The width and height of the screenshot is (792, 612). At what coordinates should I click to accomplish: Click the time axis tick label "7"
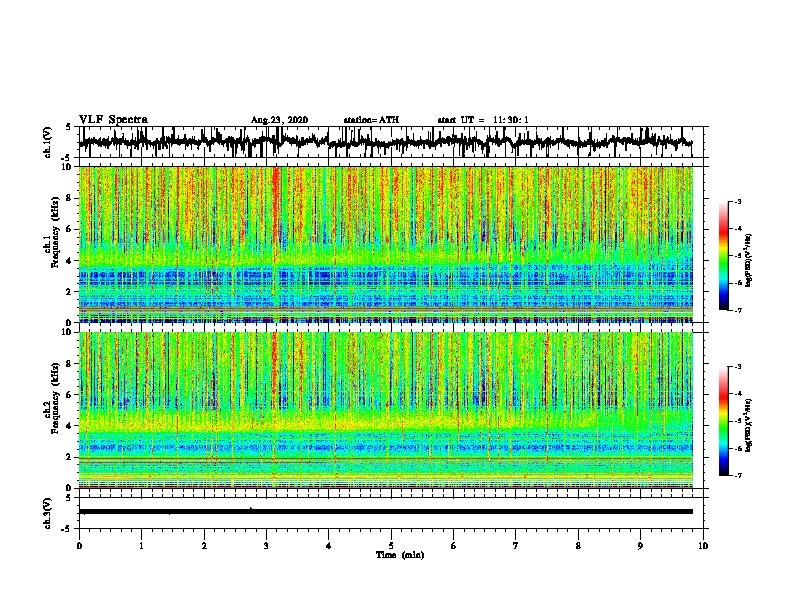pyautogui.click(x=516, y=546)
